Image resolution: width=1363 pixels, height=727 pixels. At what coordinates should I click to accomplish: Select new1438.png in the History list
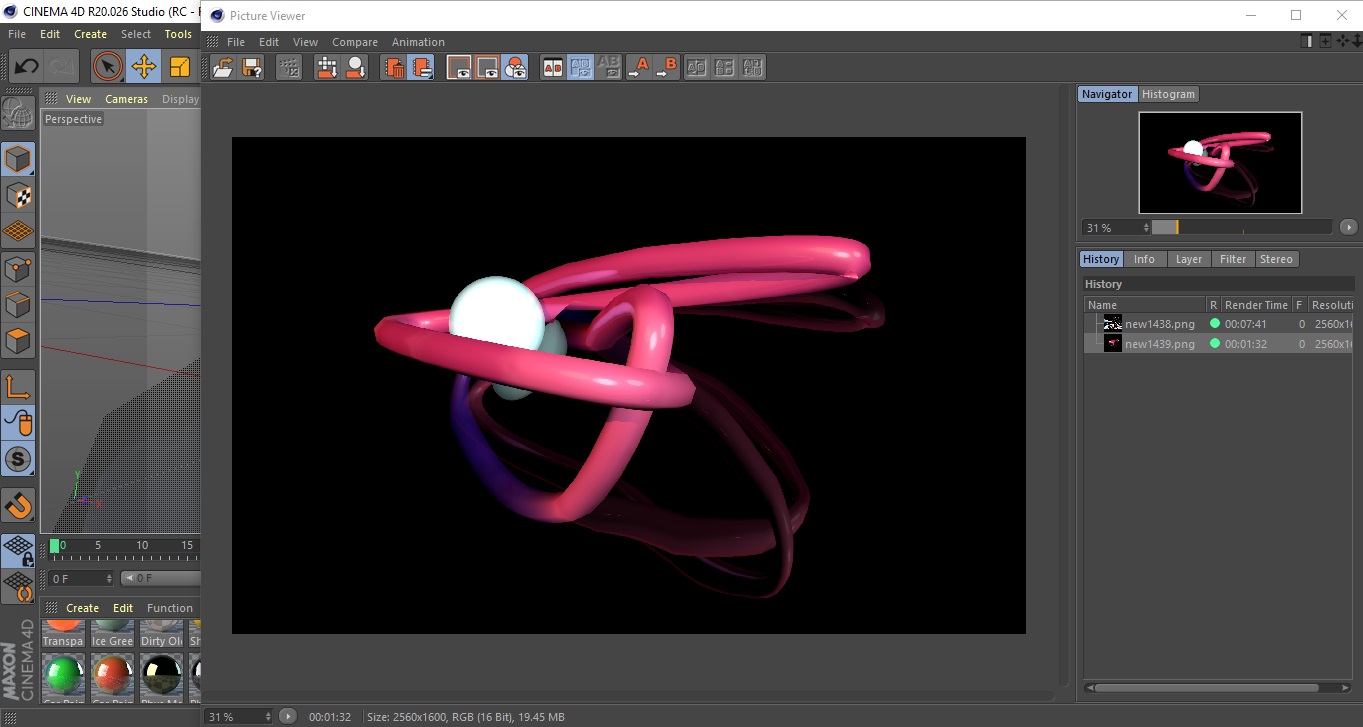coord(1159,324)
